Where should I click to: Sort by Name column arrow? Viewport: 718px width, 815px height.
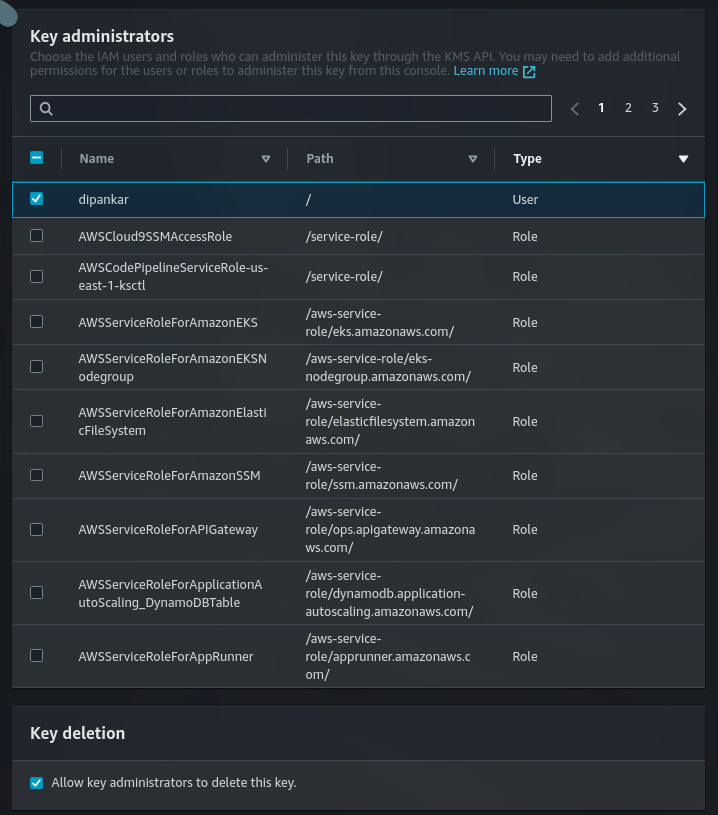point(266,159)
